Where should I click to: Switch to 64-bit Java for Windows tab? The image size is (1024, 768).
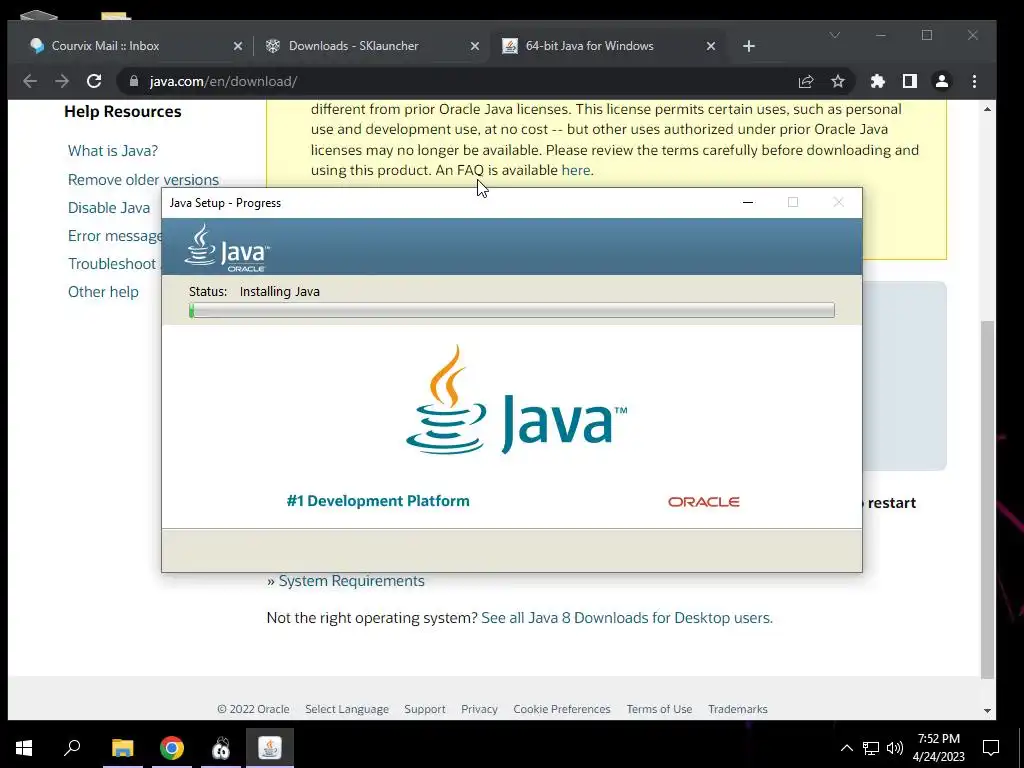coord(607,46)
